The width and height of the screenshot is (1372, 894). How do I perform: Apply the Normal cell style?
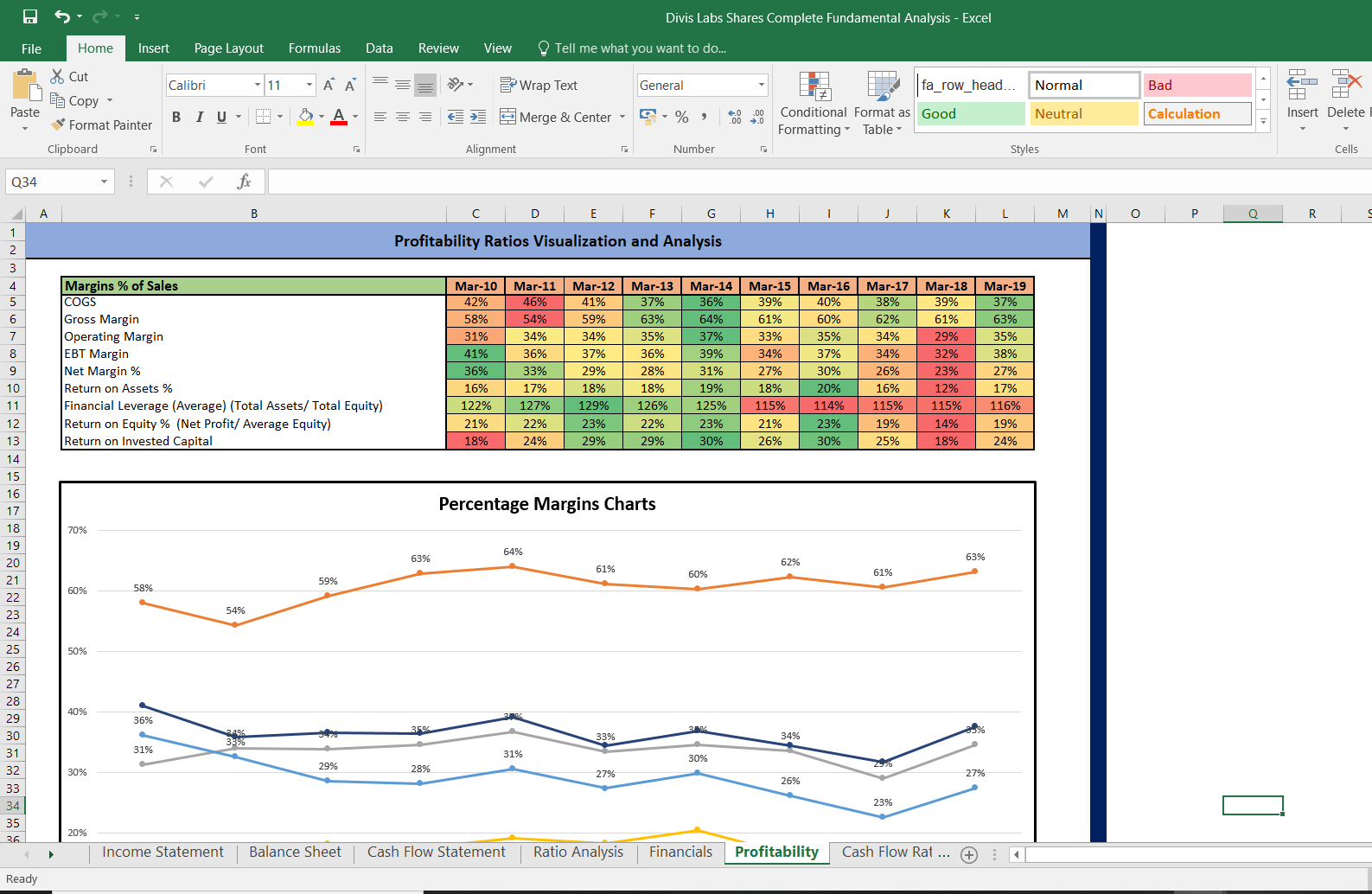click(x=1084, y=85)
